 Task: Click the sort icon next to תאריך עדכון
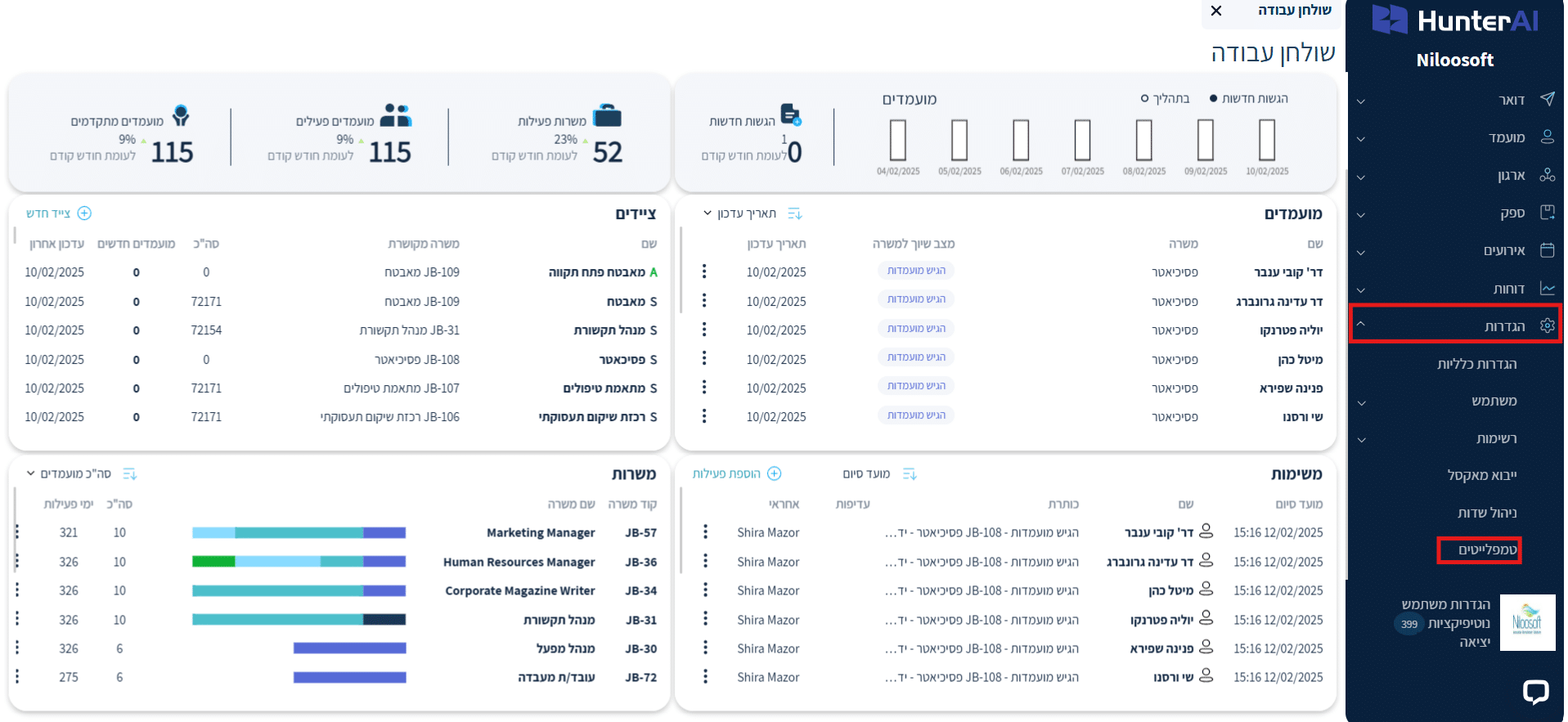794,213
